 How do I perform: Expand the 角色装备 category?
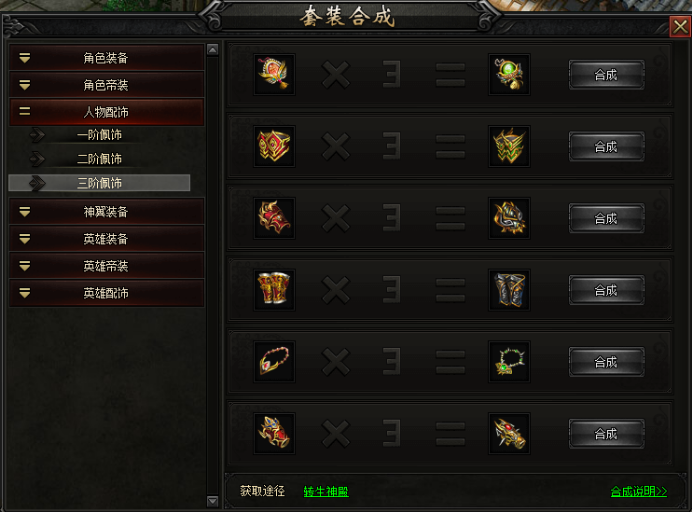click(x=107, y=58)
